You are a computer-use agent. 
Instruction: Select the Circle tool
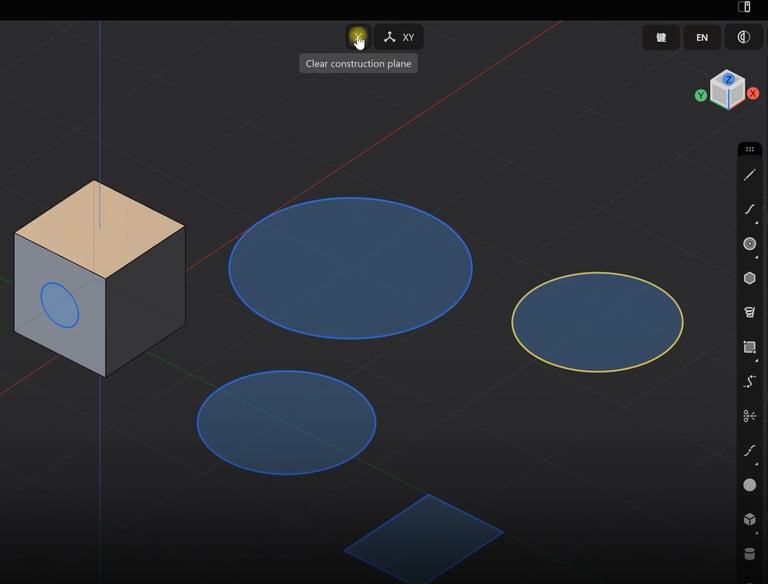tap(749, 243)
